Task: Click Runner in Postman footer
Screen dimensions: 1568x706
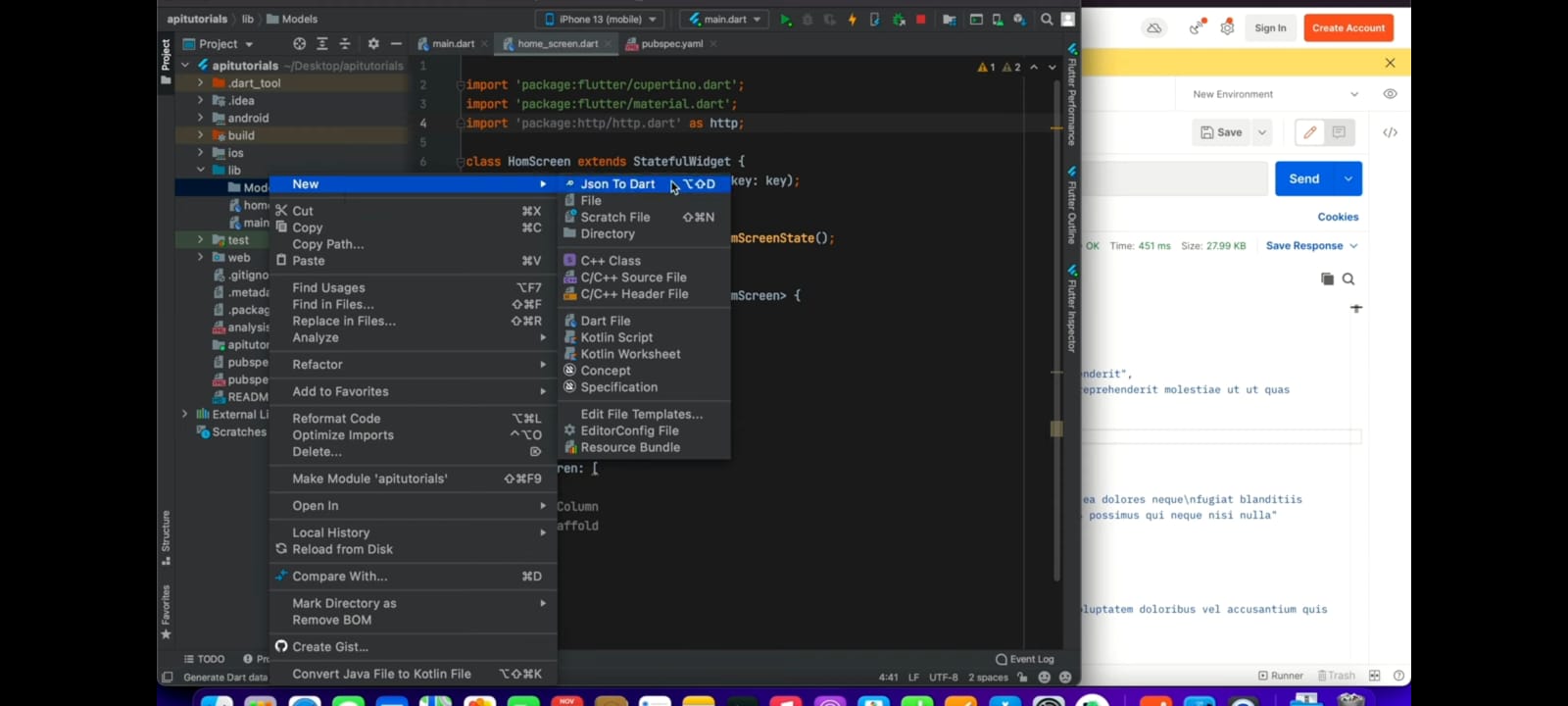Action: tap(1281, 676)
